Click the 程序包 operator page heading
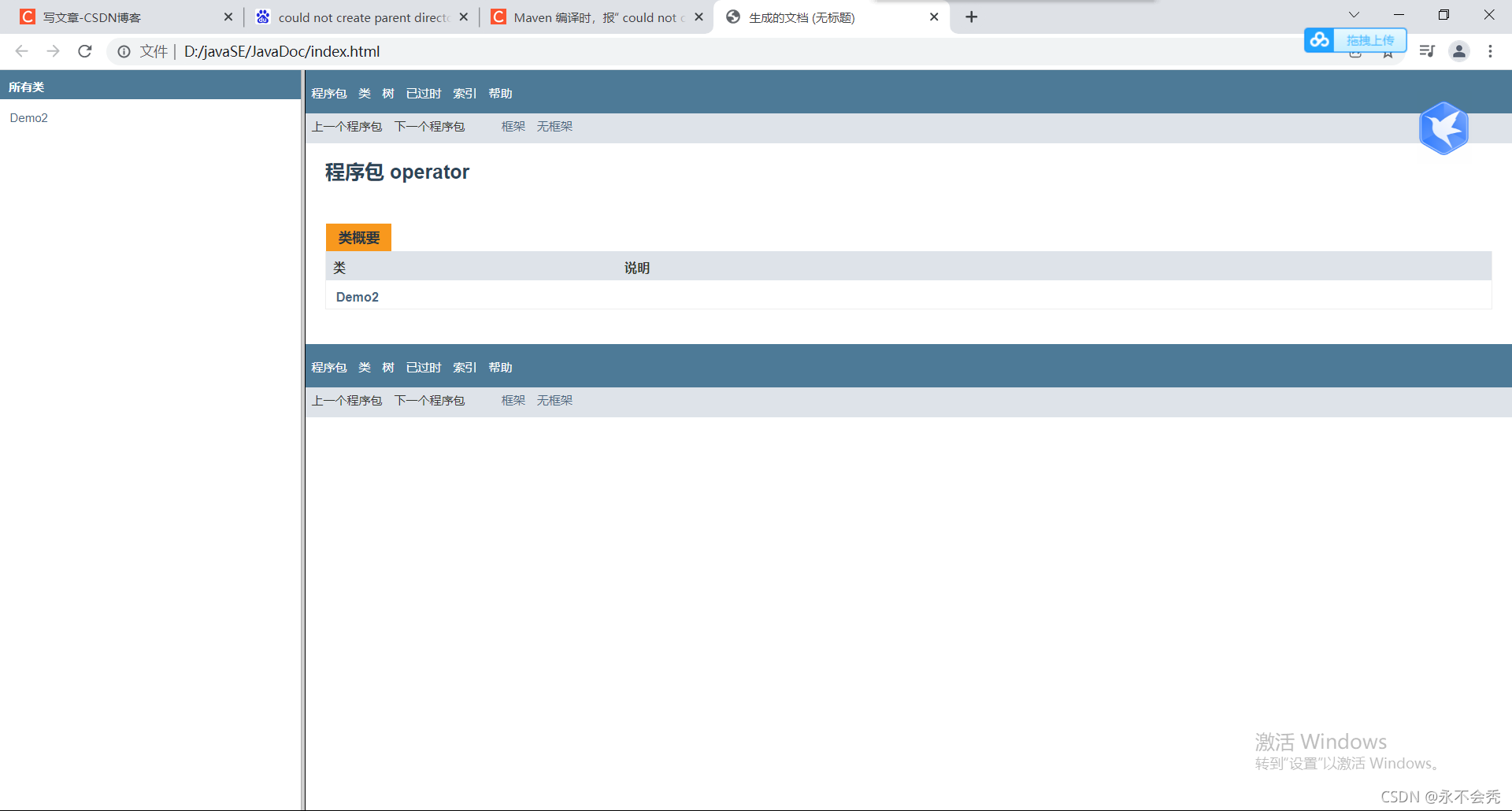 point(397,172)
